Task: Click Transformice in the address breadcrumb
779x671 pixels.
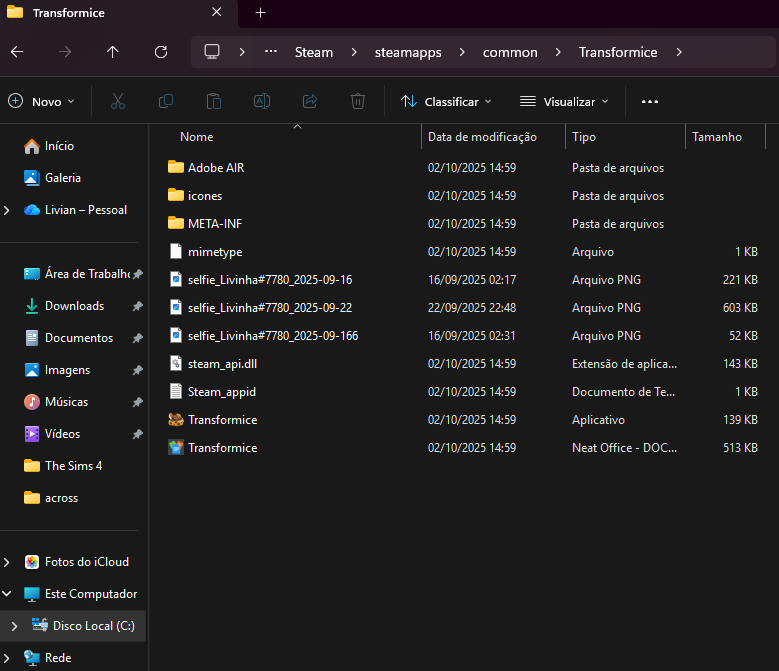Action: click(x=618, y=52)
